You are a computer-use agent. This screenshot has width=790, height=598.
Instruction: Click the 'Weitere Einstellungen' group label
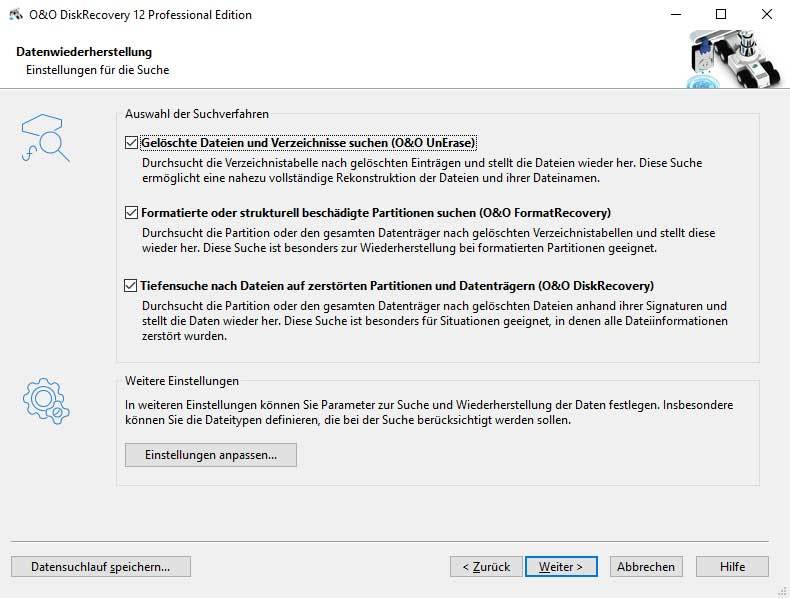pyautogui.click(x=182, y=381)
